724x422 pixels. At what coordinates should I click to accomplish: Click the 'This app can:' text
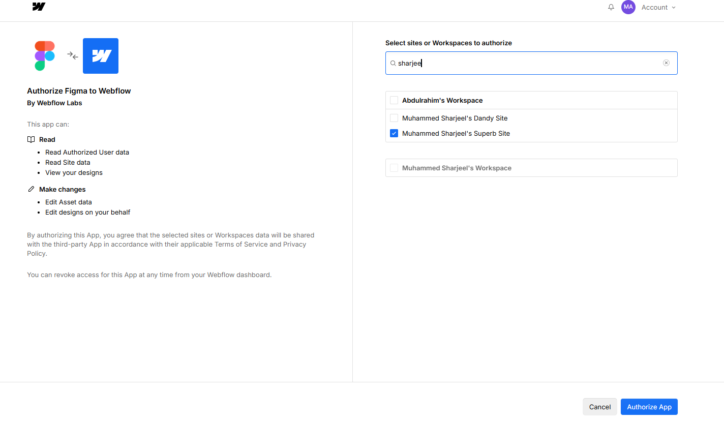tap(48, 124)
